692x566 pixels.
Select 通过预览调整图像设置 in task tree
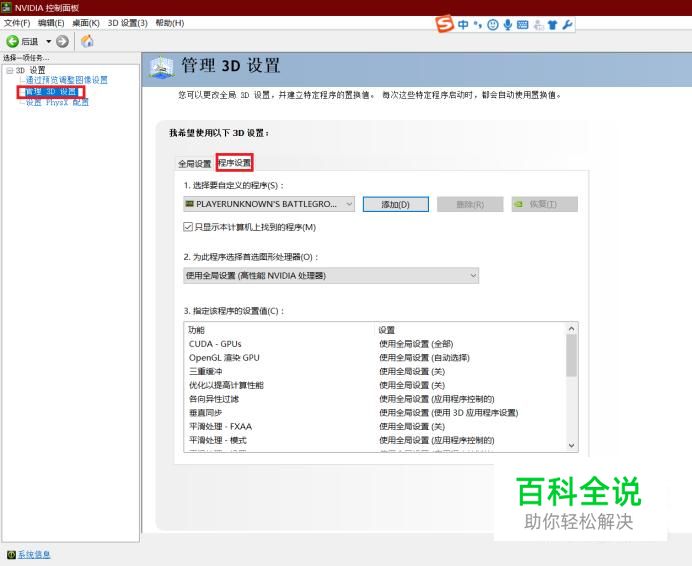pyautogui.click(x=67, y=80)
